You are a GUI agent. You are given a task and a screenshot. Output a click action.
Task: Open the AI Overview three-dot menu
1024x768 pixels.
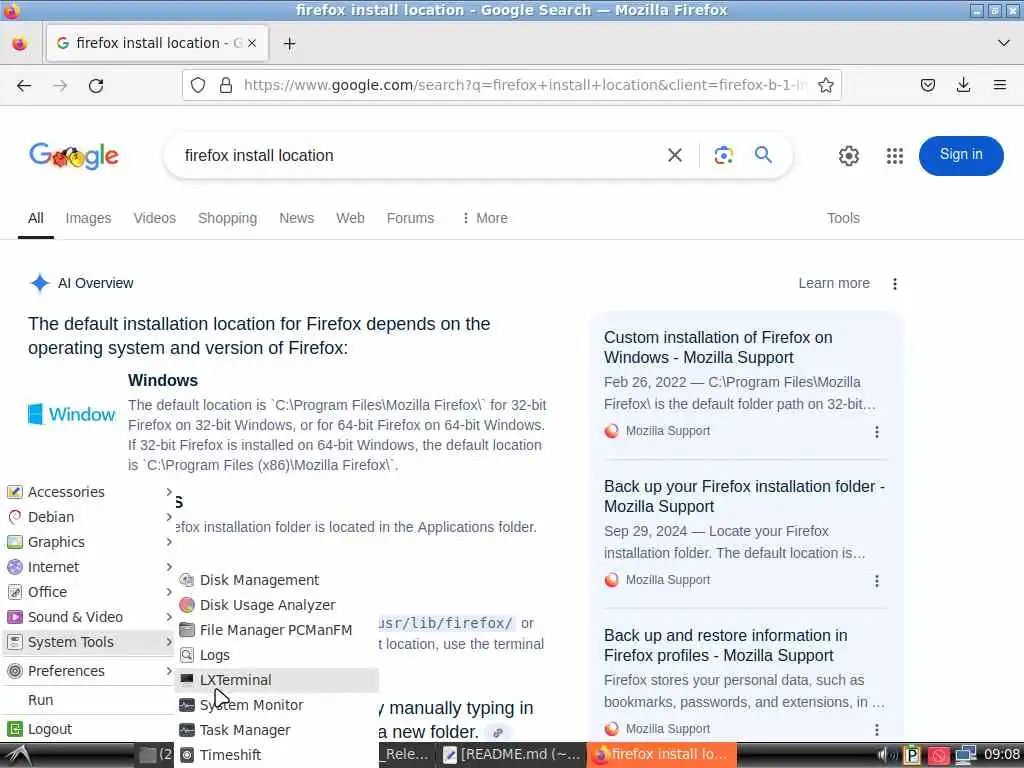click(x=895, y=283)
